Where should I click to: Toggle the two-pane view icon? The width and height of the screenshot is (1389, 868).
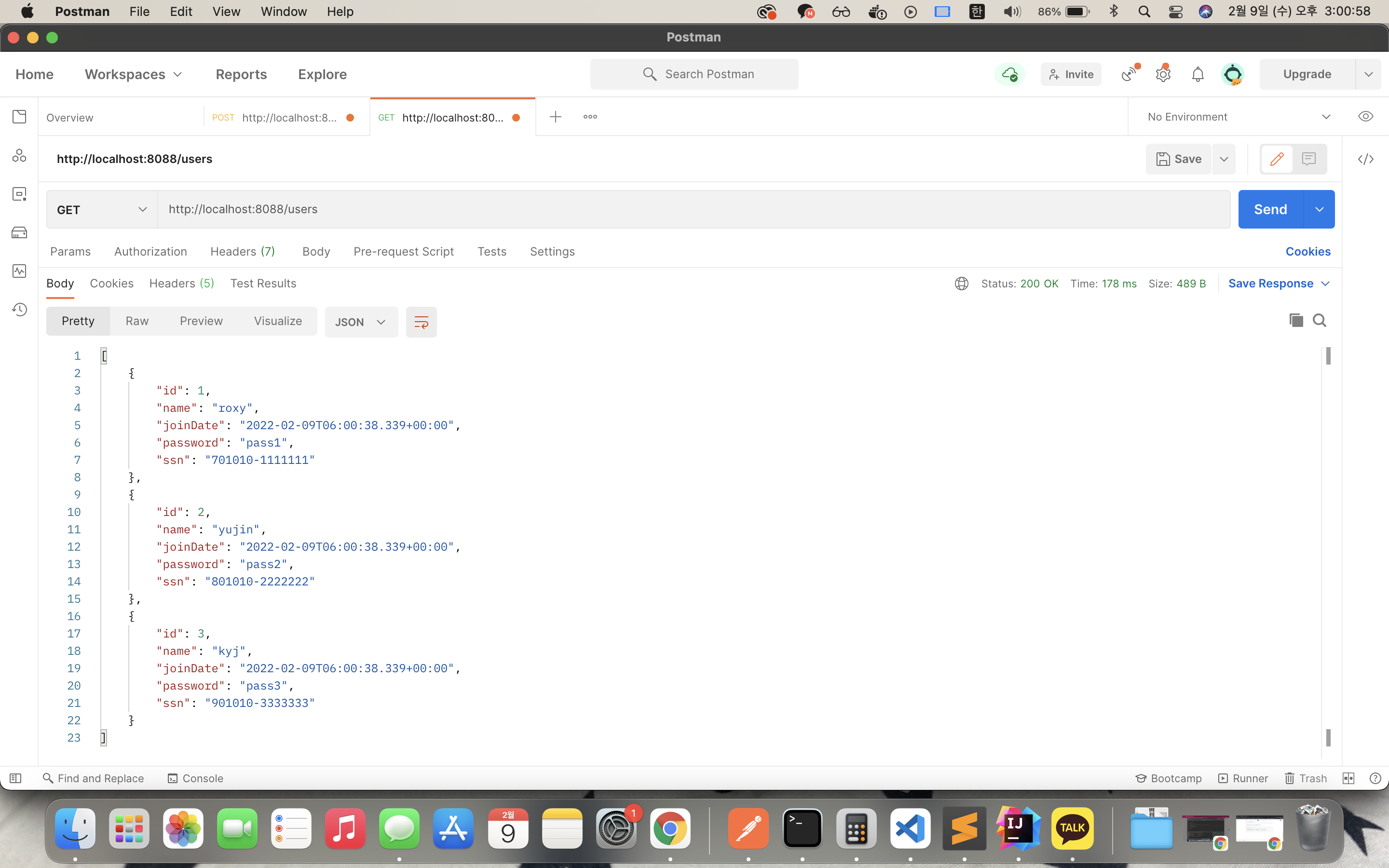(1348, 778)
